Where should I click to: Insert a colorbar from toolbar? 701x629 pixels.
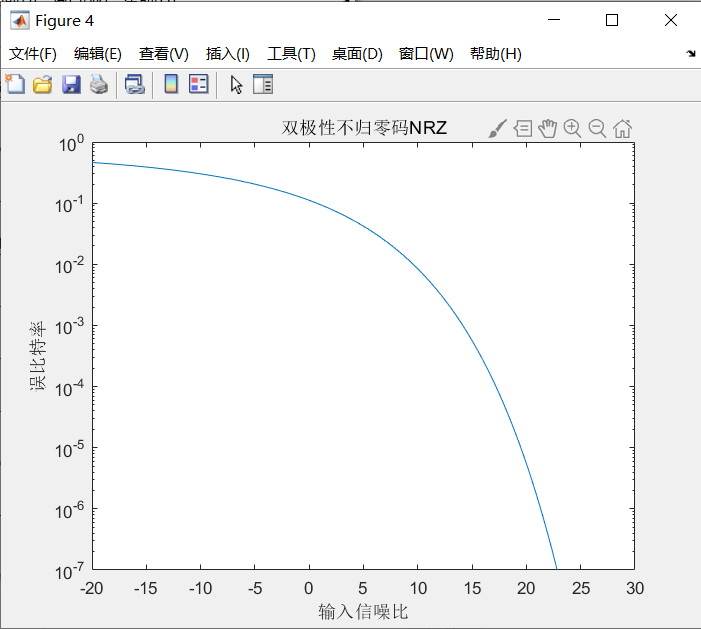171,84
